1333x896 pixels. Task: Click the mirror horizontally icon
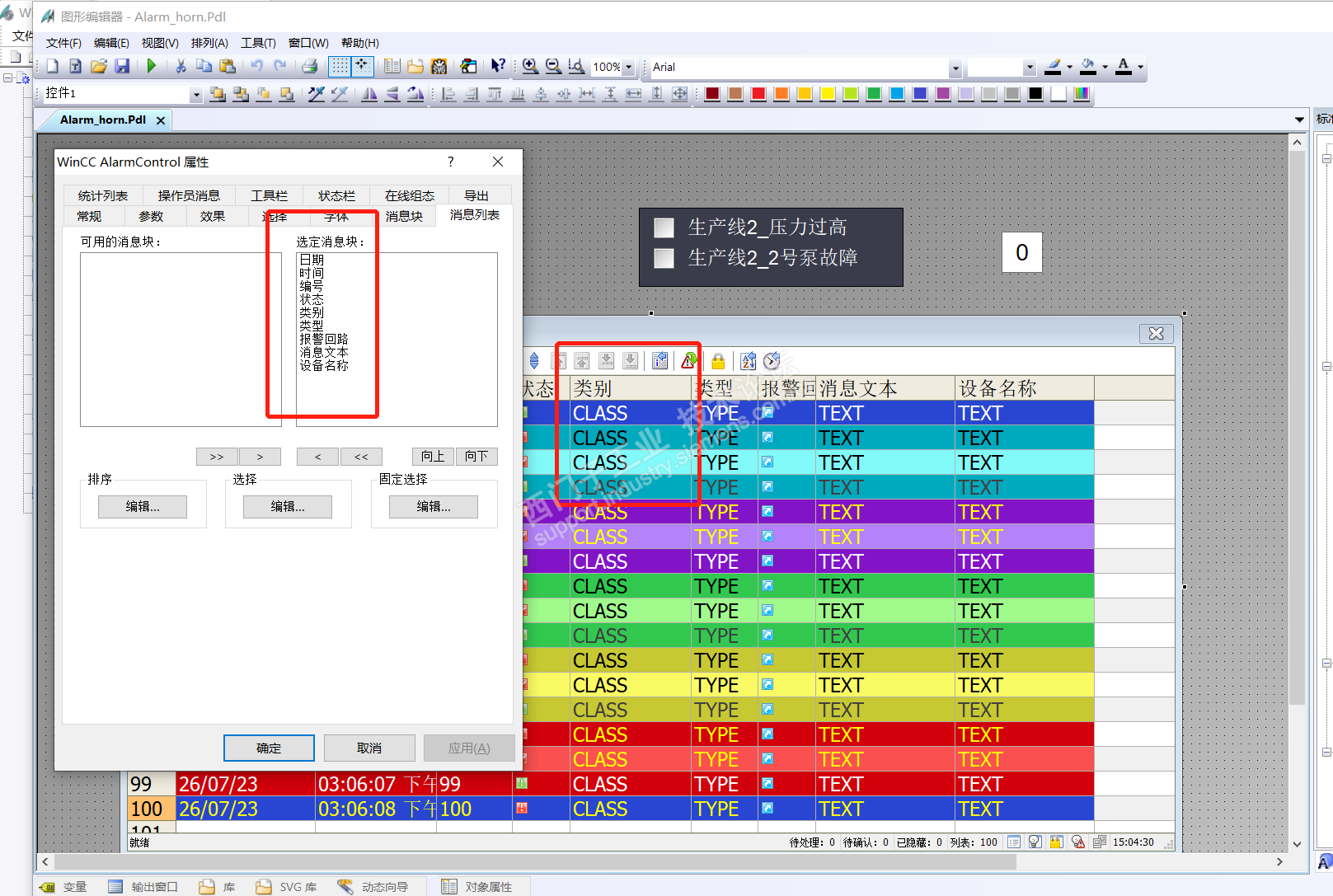(x=369, y=94)
